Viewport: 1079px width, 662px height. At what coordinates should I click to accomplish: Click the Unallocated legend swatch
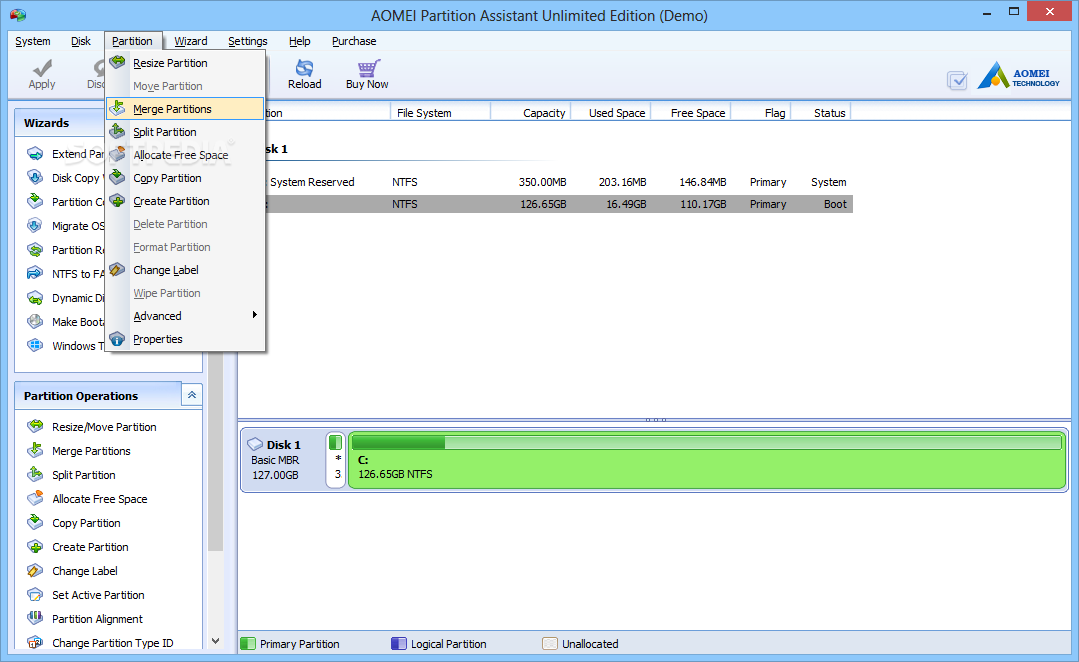coord(550,643)
